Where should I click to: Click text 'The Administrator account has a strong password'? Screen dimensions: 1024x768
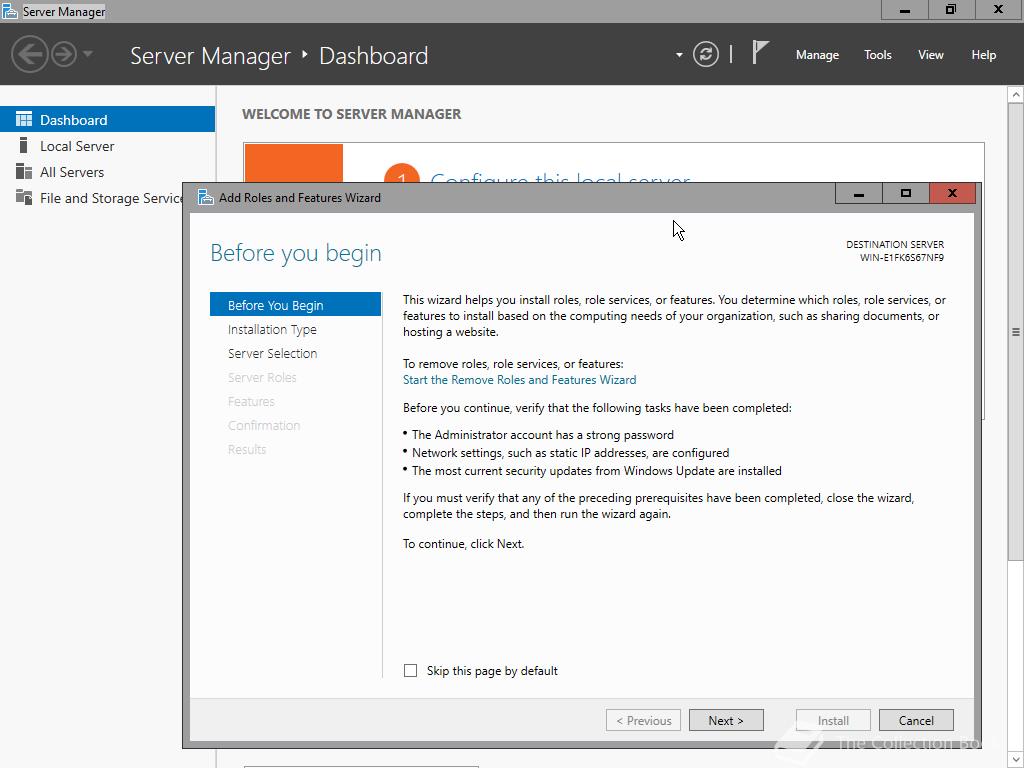pyautogui.click(x=543, y=435)
